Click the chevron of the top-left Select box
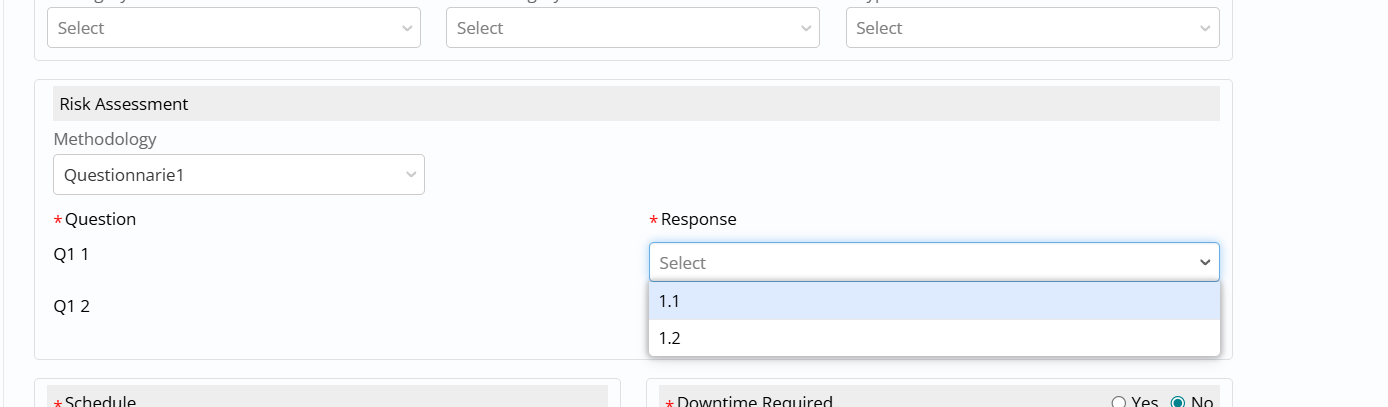 point(407,29)
